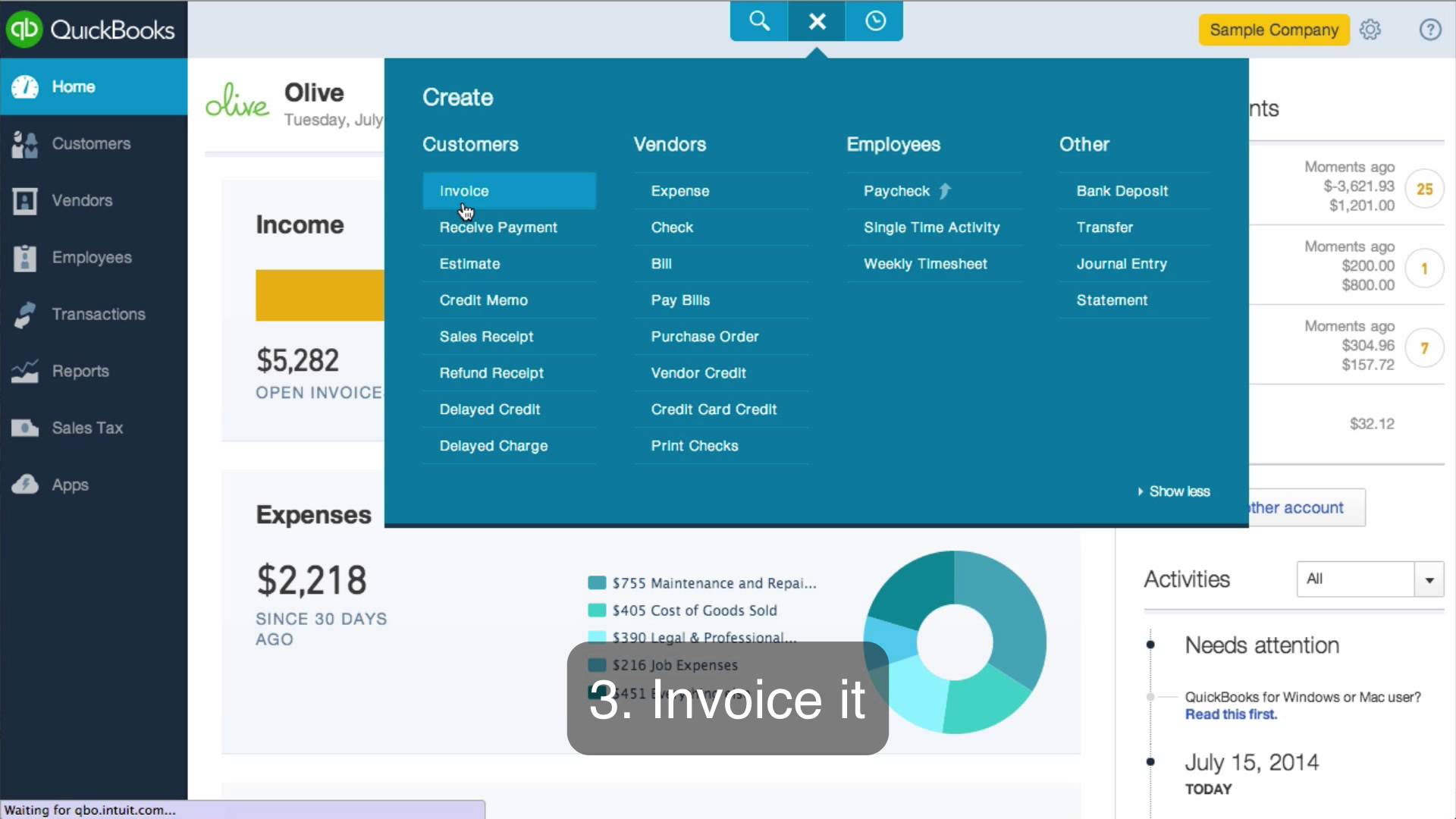Click the $32.12 account balance

coord(1372,424)
